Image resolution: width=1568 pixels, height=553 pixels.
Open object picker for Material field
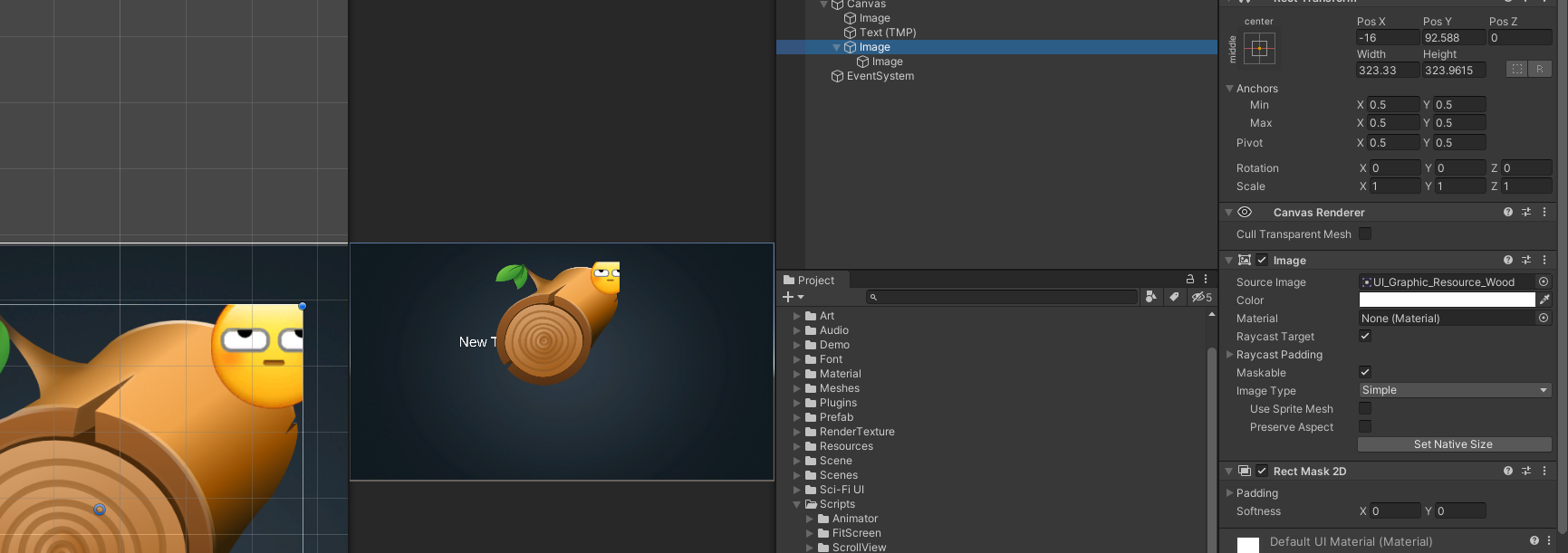click(1544, 318)
